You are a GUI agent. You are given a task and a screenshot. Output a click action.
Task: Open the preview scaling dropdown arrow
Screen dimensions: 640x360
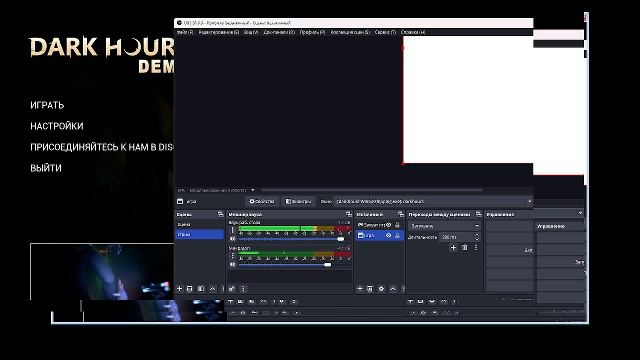click(x=253, y=190)
